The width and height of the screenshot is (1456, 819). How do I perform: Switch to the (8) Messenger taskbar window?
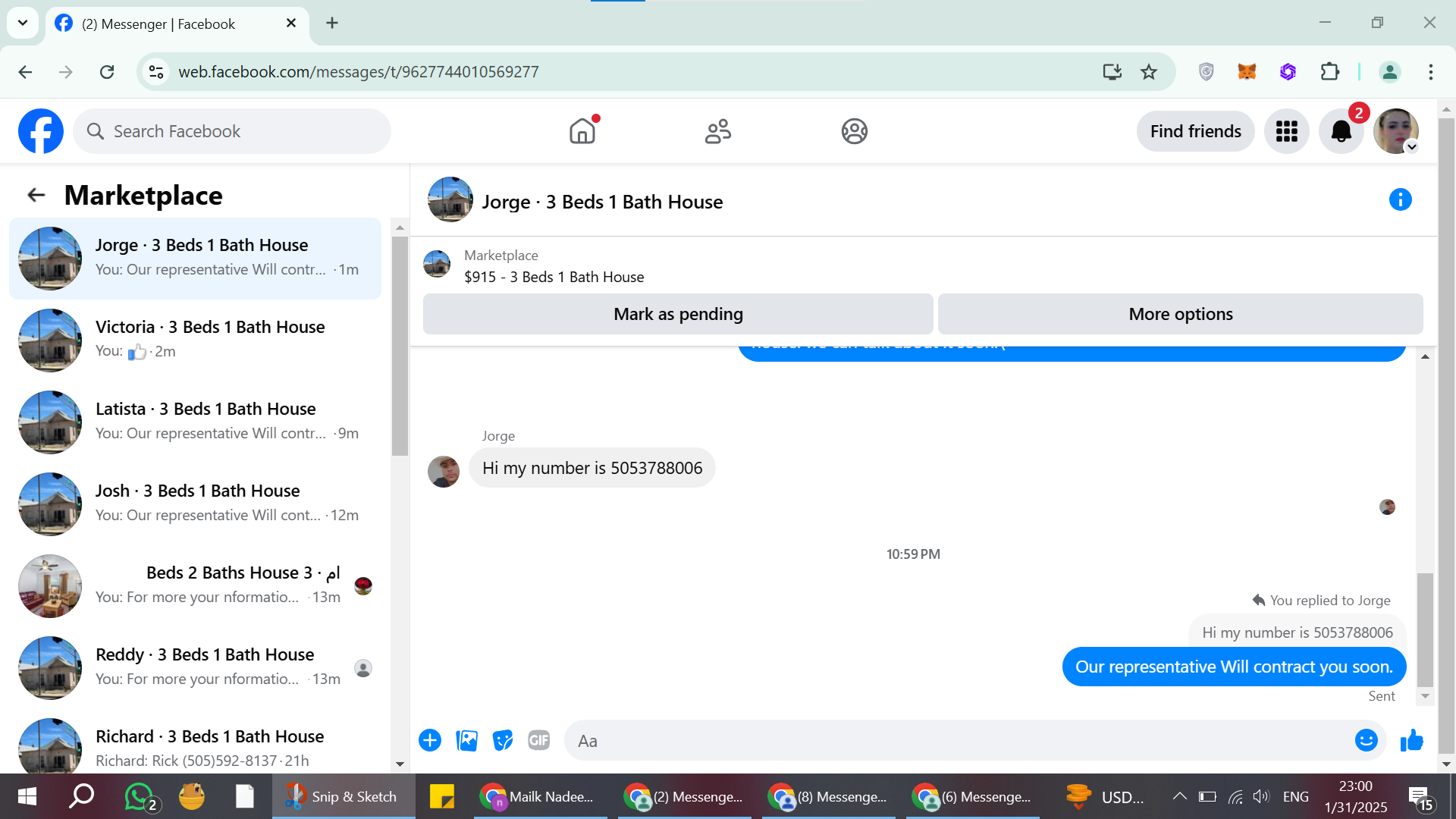click(828, 796)
